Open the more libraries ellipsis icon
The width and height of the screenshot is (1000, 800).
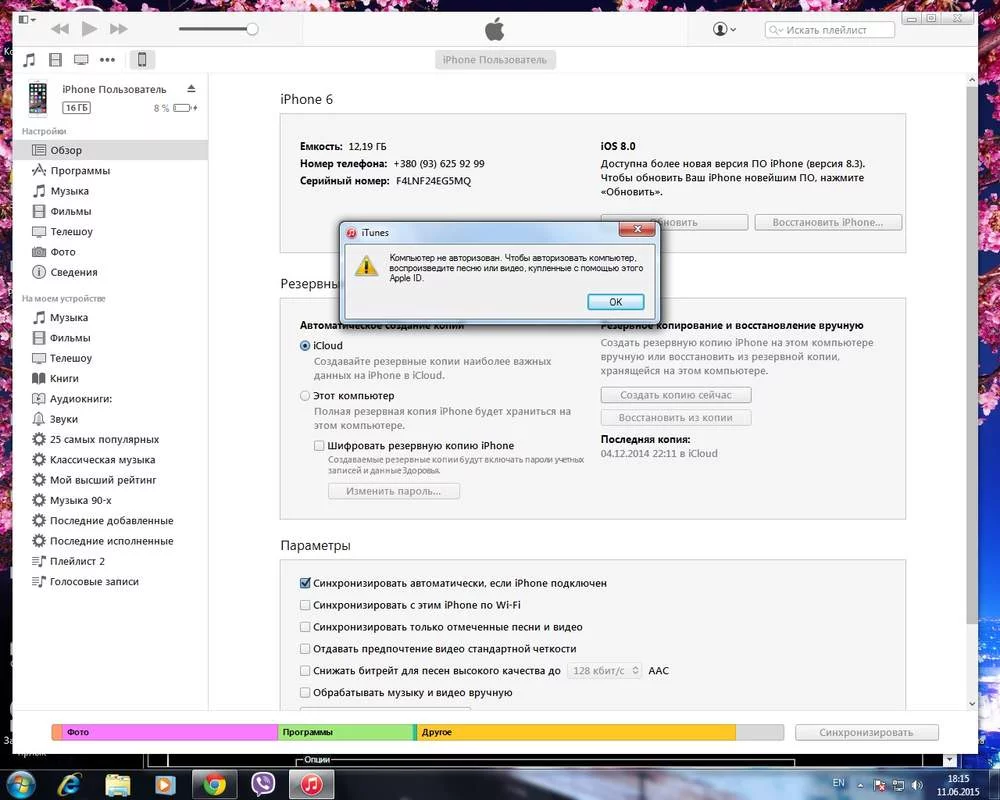pyautogui.click(x=107, y=60)
